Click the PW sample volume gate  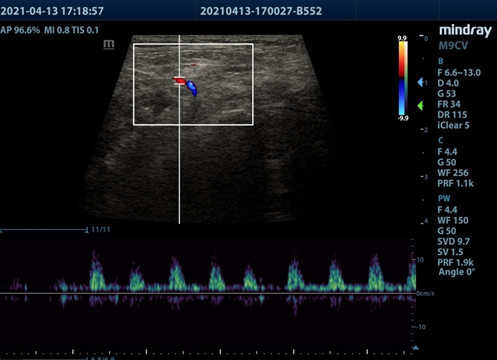click(x=179, y=81)
